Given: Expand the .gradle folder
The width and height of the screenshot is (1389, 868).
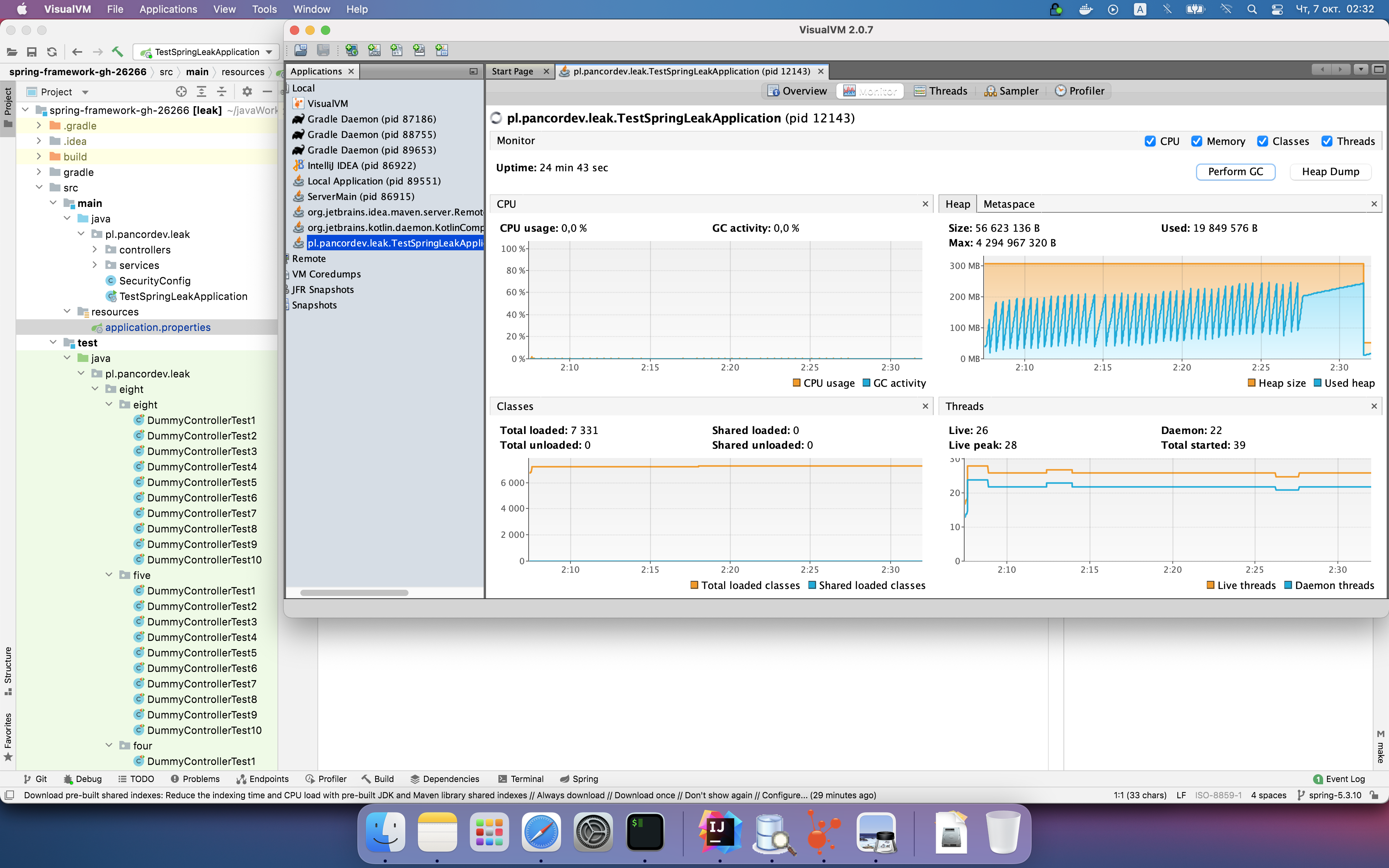Looking at the screenshot, I should coord(38,126).
